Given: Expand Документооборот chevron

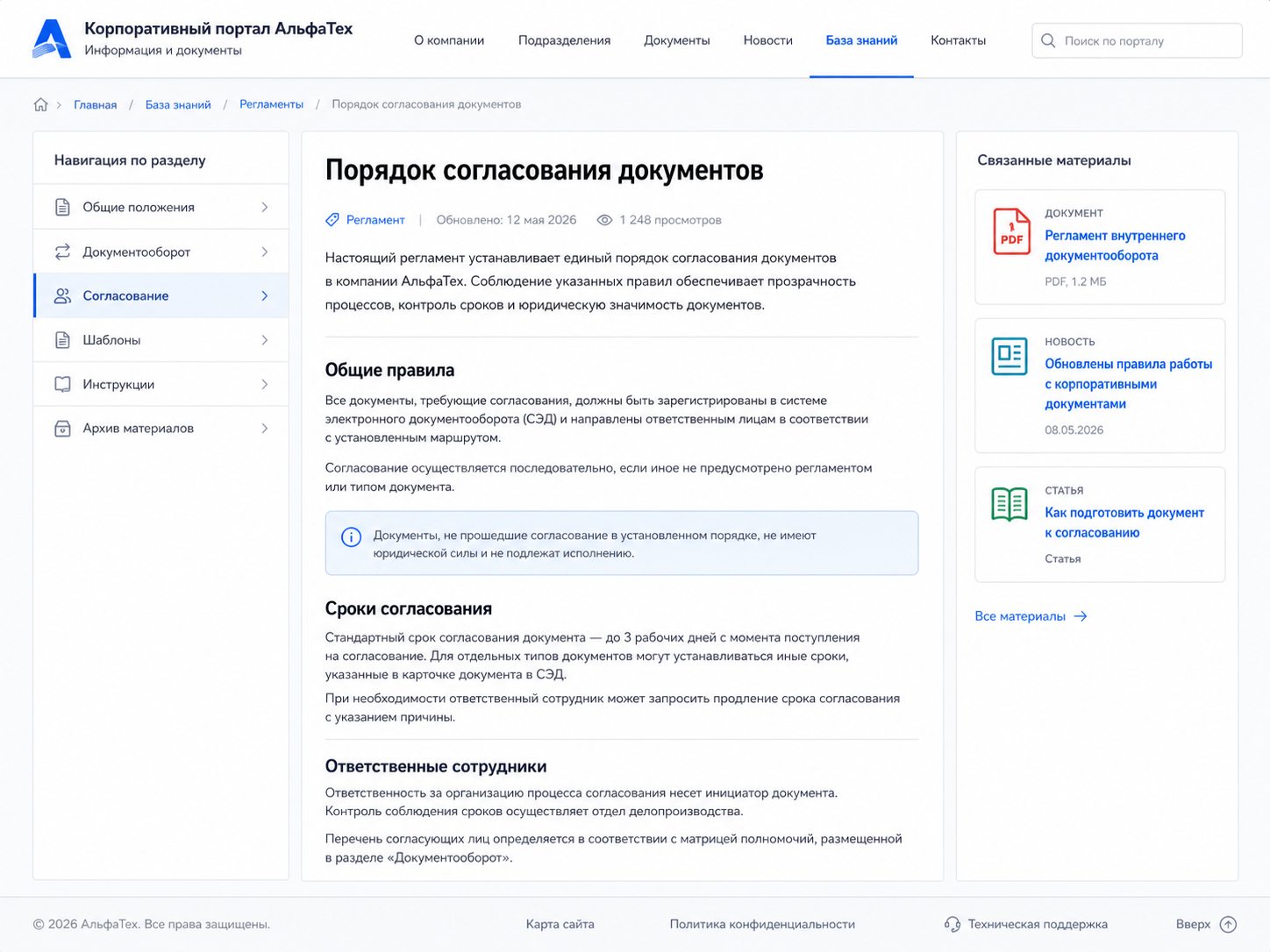Looking at the screenshot, I should (265, 252).
